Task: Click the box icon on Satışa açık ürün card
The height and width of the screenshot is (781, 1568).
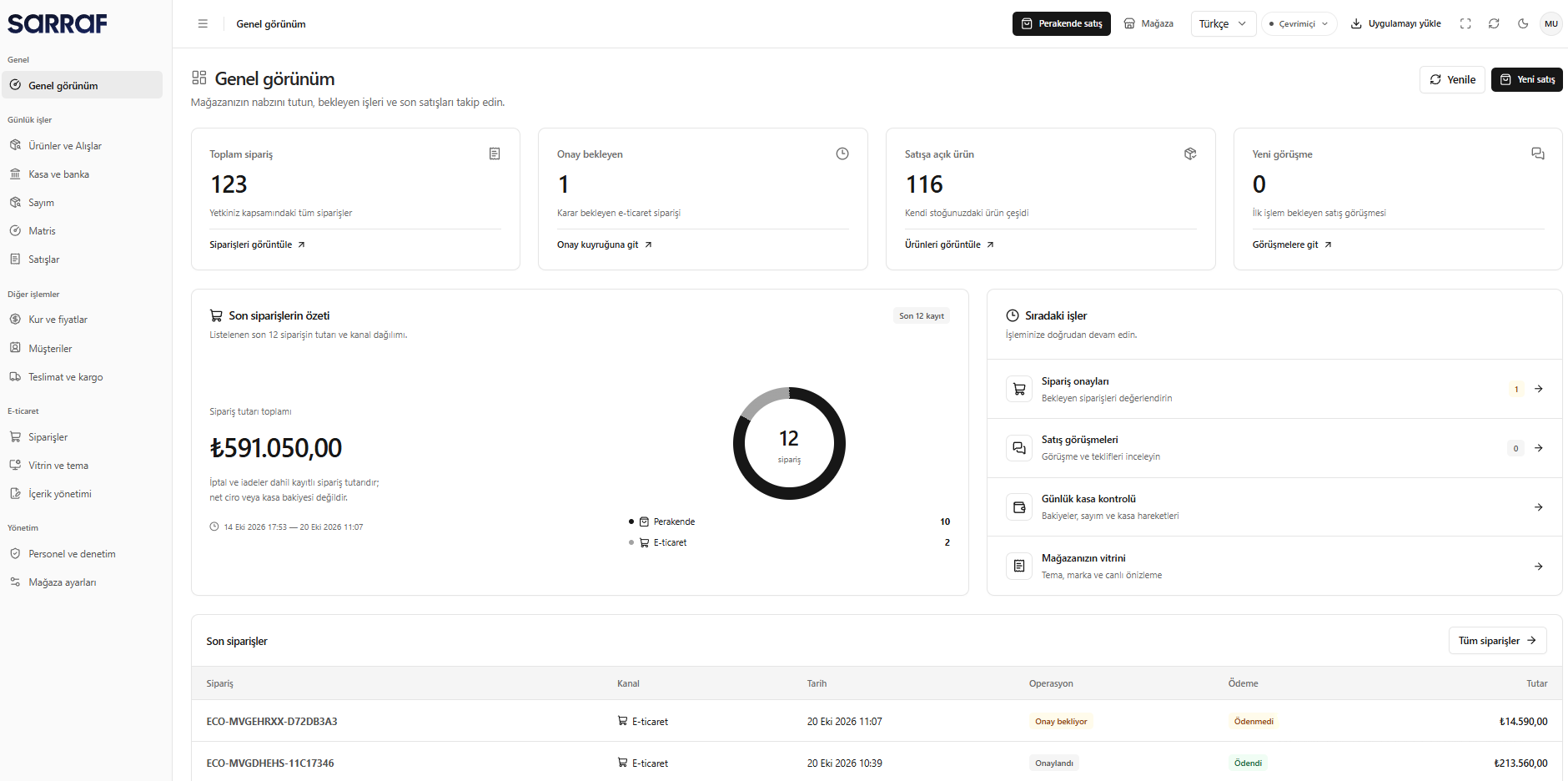Action: pos(1190,154)
